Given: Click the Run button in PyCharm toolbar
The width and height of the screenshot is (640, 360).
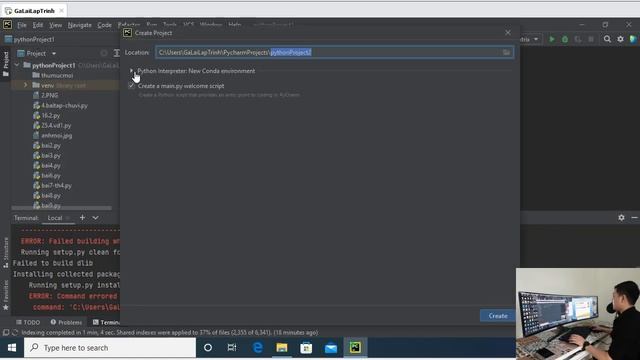Looking at the screenshot, I should pos(552,39).
